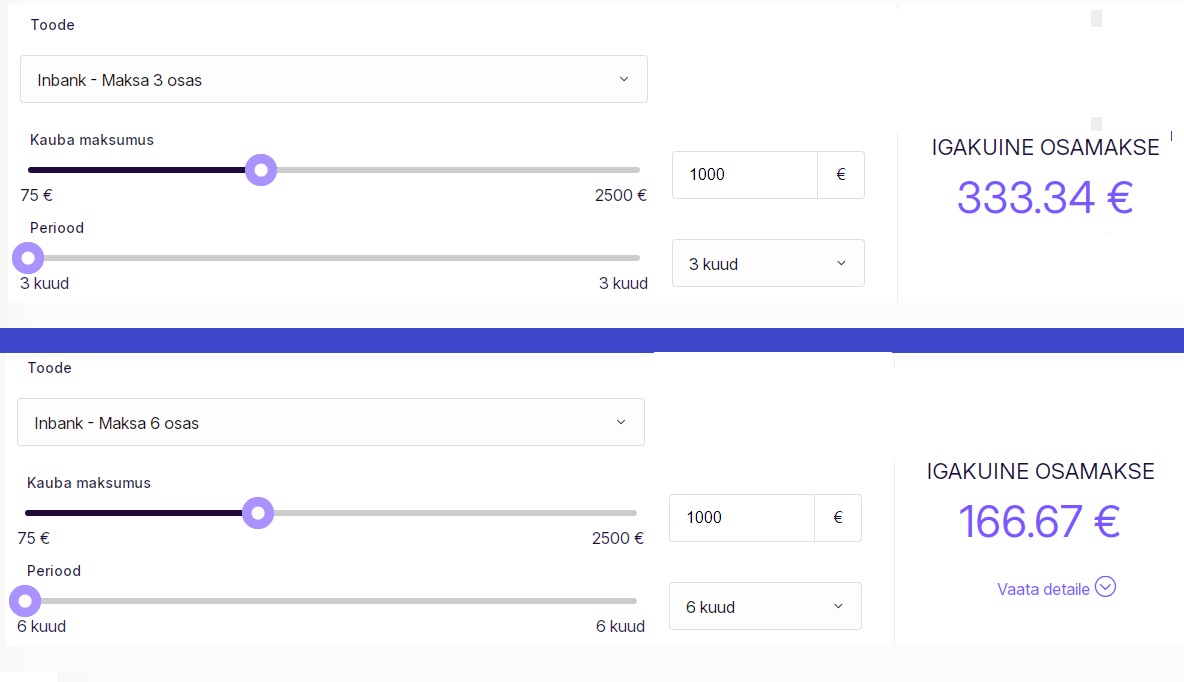Focus the 1000 amount field in the upper calculator
1184x682 pixels.
pos(745,175)
